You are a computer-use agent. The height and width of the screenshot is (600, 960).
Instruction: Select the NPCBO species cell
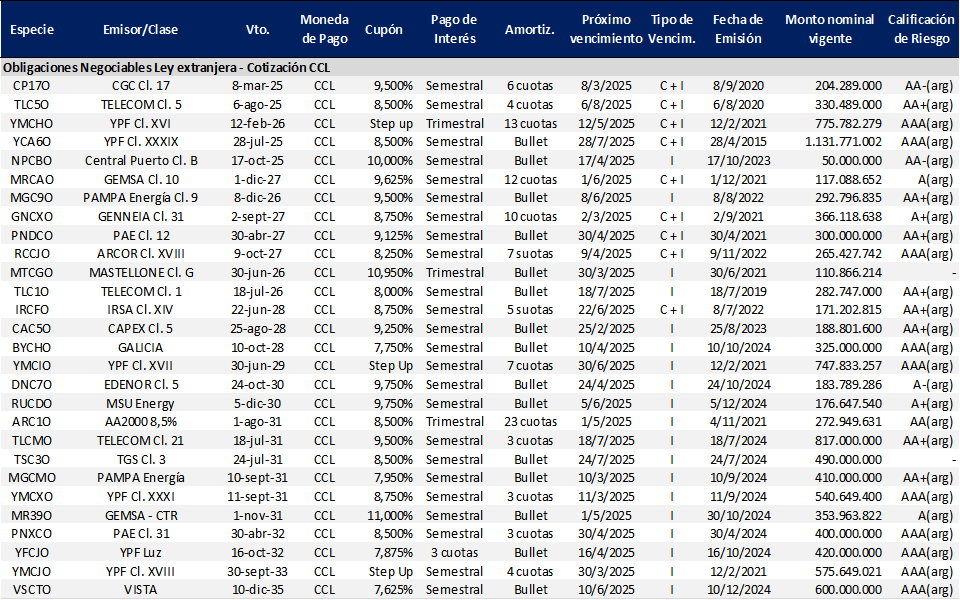pos(31,161)
